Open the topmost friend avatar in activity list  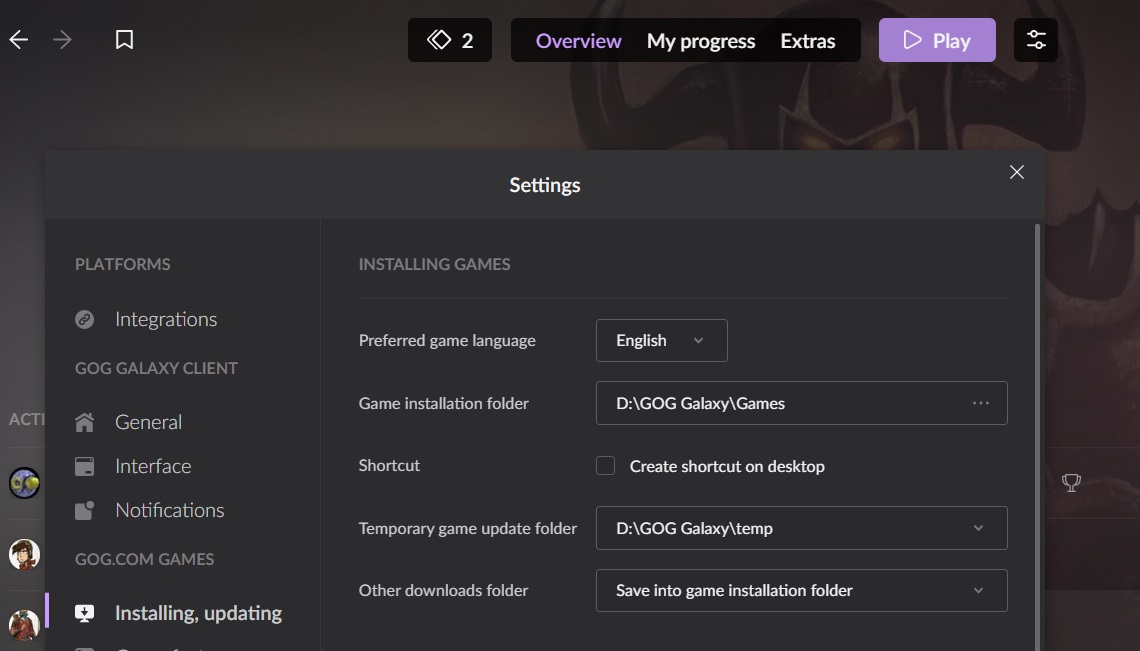24,483
